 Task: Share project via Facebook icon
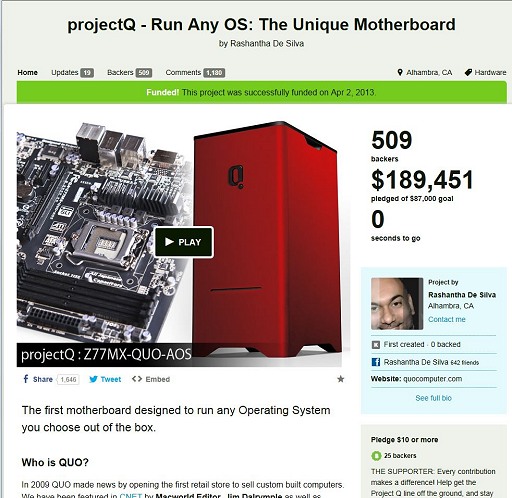26,379
